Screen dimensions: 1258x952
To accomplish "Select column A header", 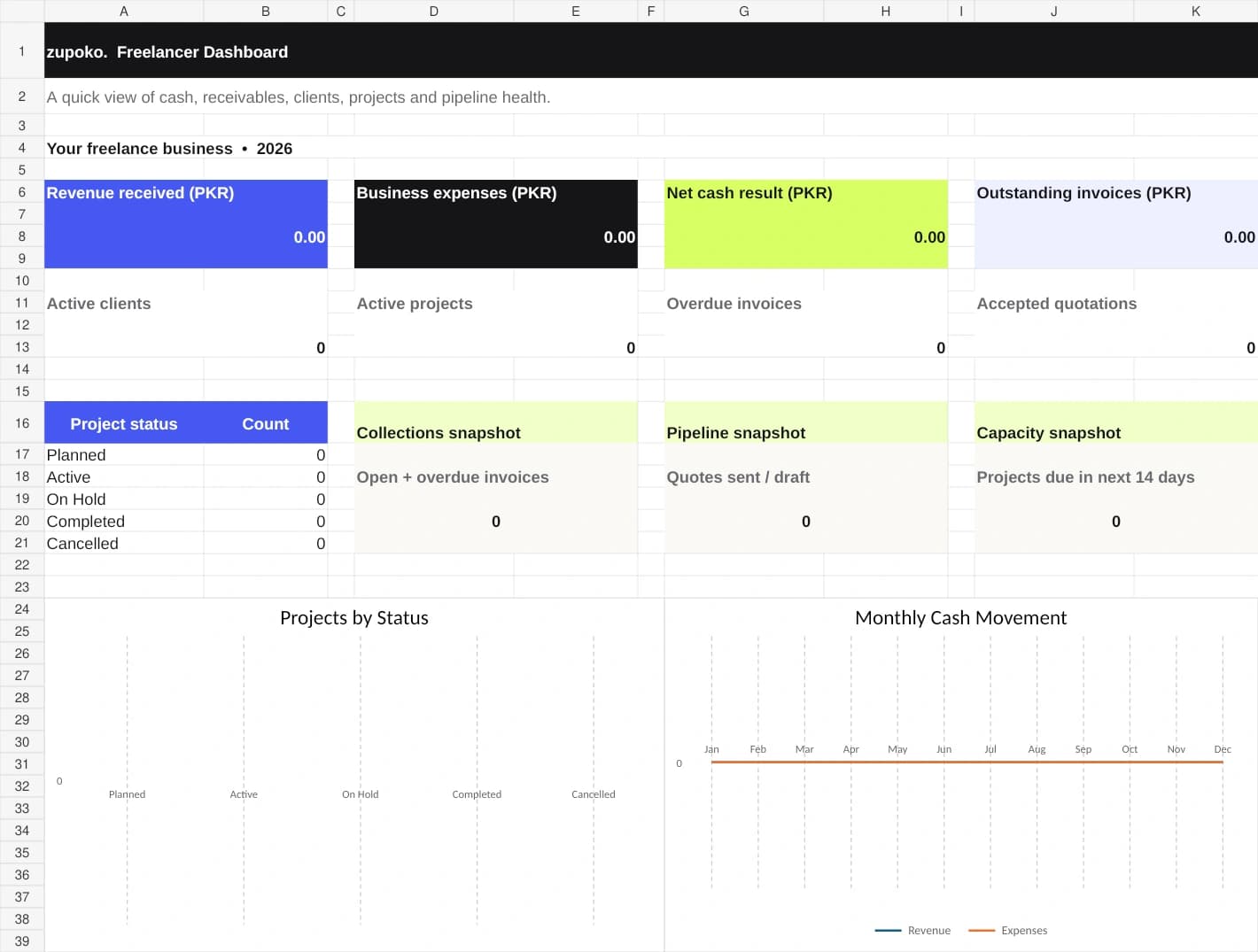I will point(124,12).
